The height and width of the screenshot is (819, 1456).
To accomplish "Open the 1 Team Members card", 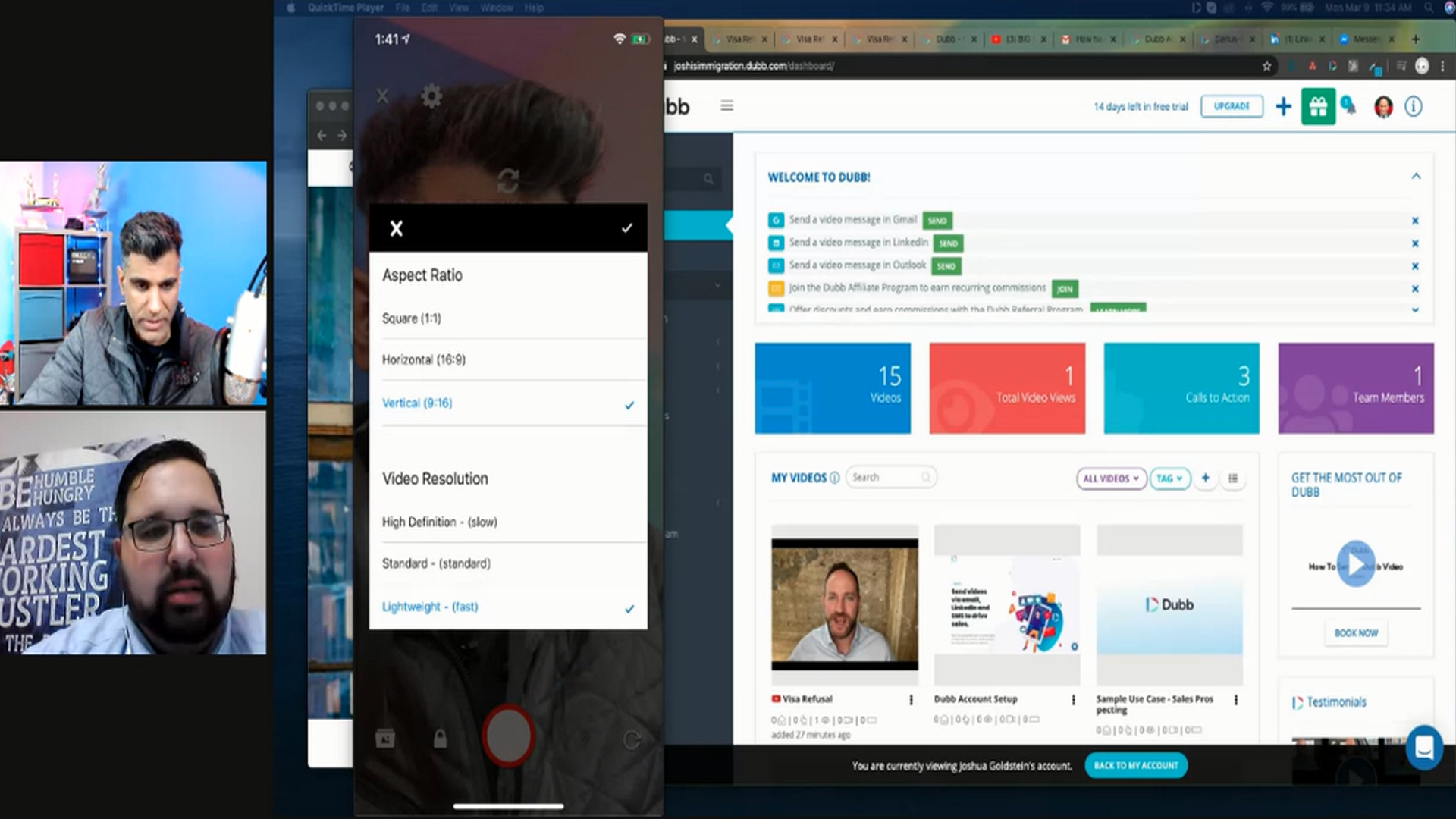I will [1356, 388].
